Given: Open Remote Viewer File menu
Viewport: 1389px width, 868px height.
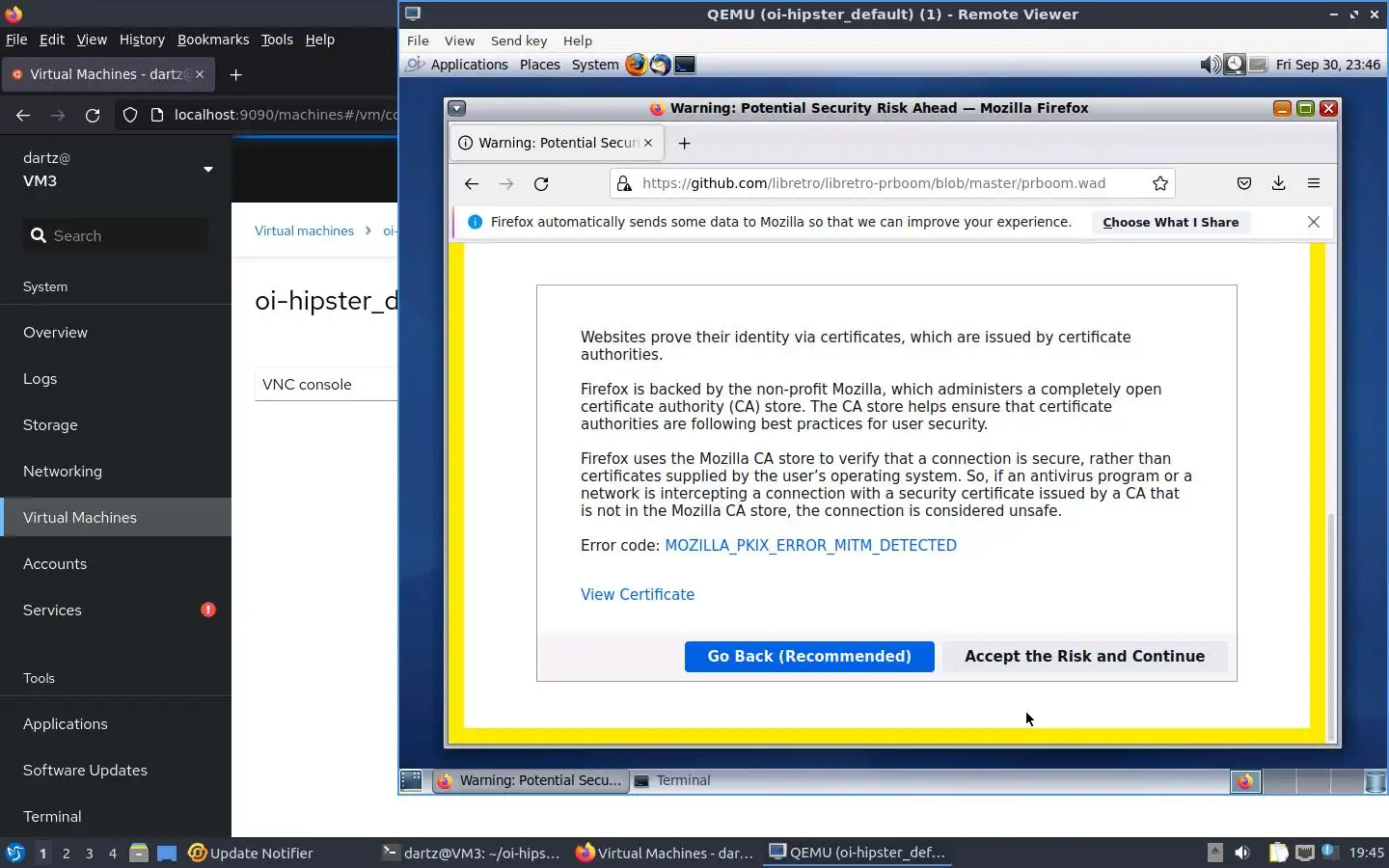Looking at the screenshot, I should [x=418, y=41].
